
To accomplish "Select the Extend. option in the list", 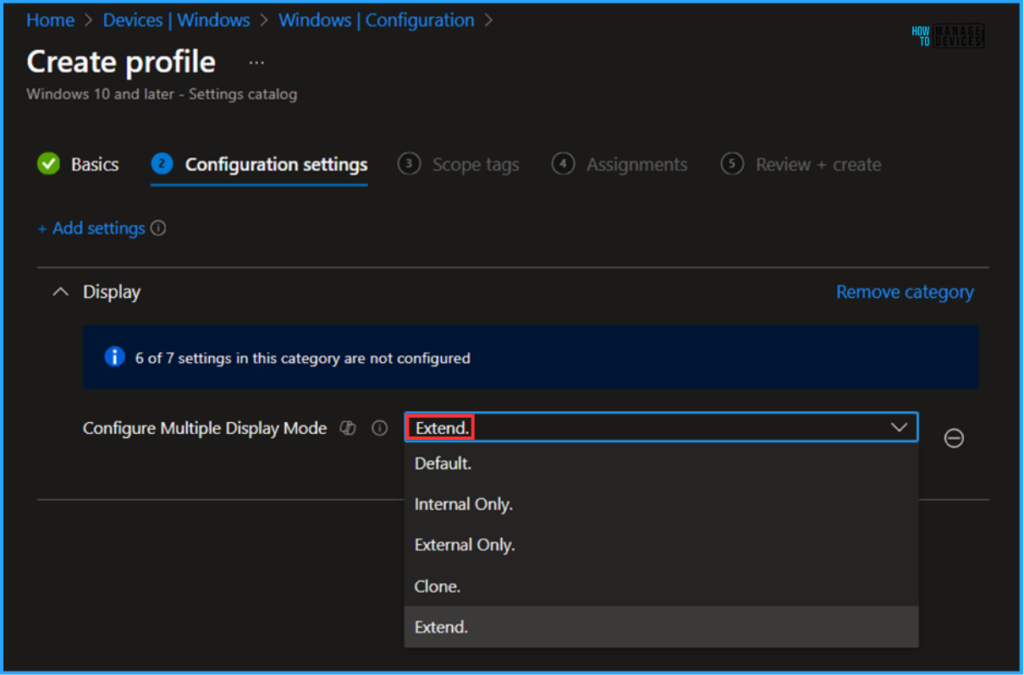I will (661, 627).
